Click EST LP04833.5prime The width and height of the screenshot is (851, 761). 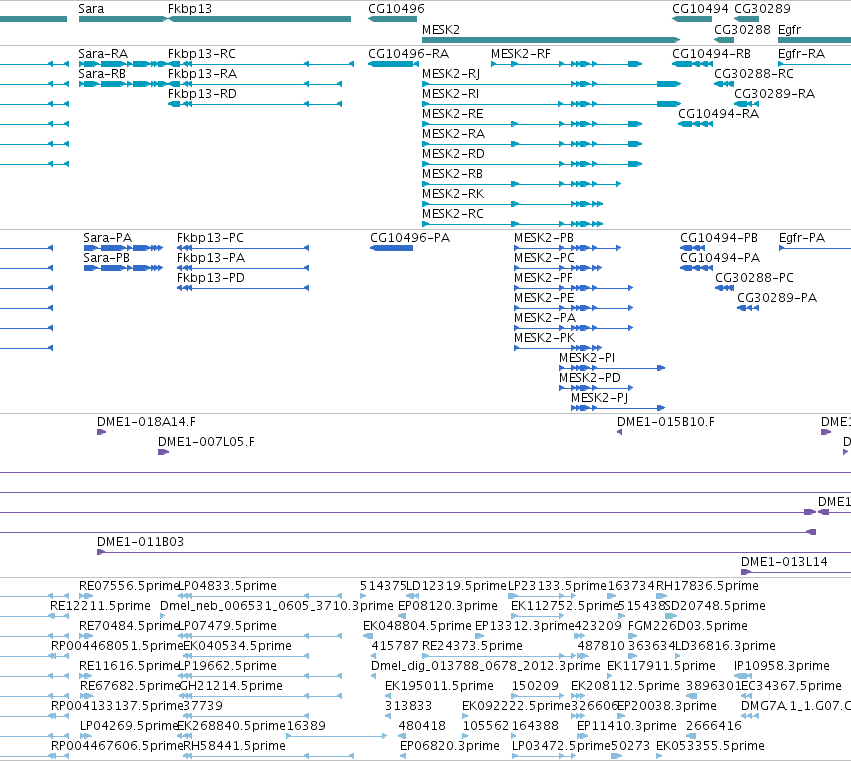(228, 586)
